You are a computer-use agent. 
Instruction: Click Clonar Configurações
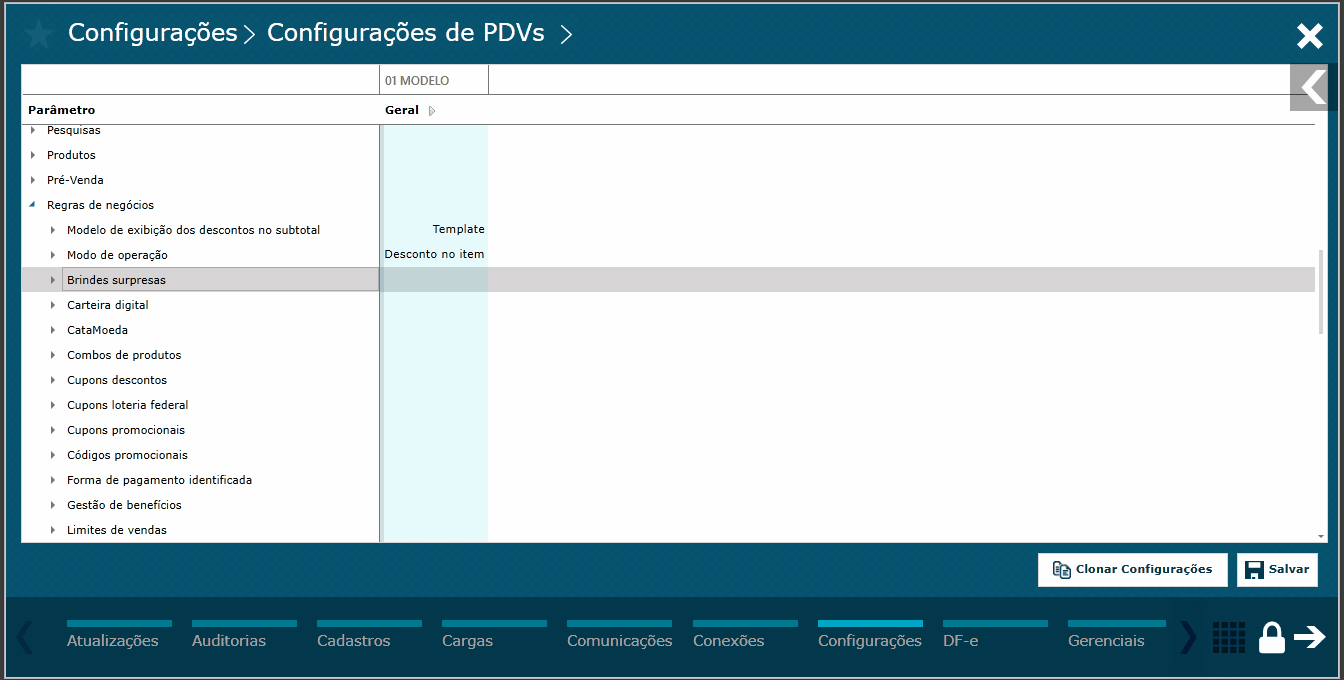[1132, 569]
